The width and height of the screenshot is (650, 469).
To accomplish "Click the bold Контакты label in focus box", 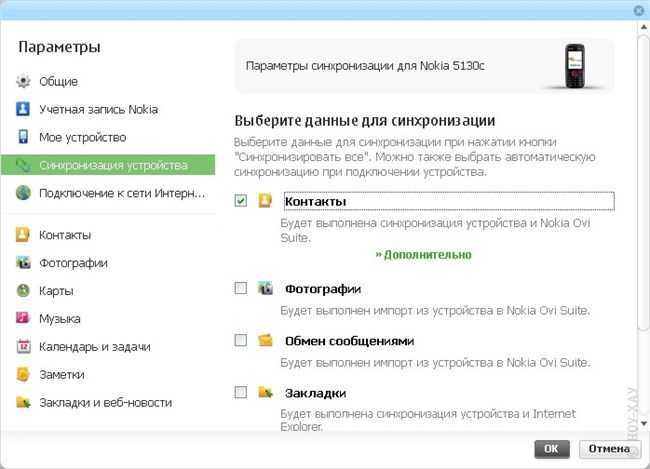I will (315, 202).
